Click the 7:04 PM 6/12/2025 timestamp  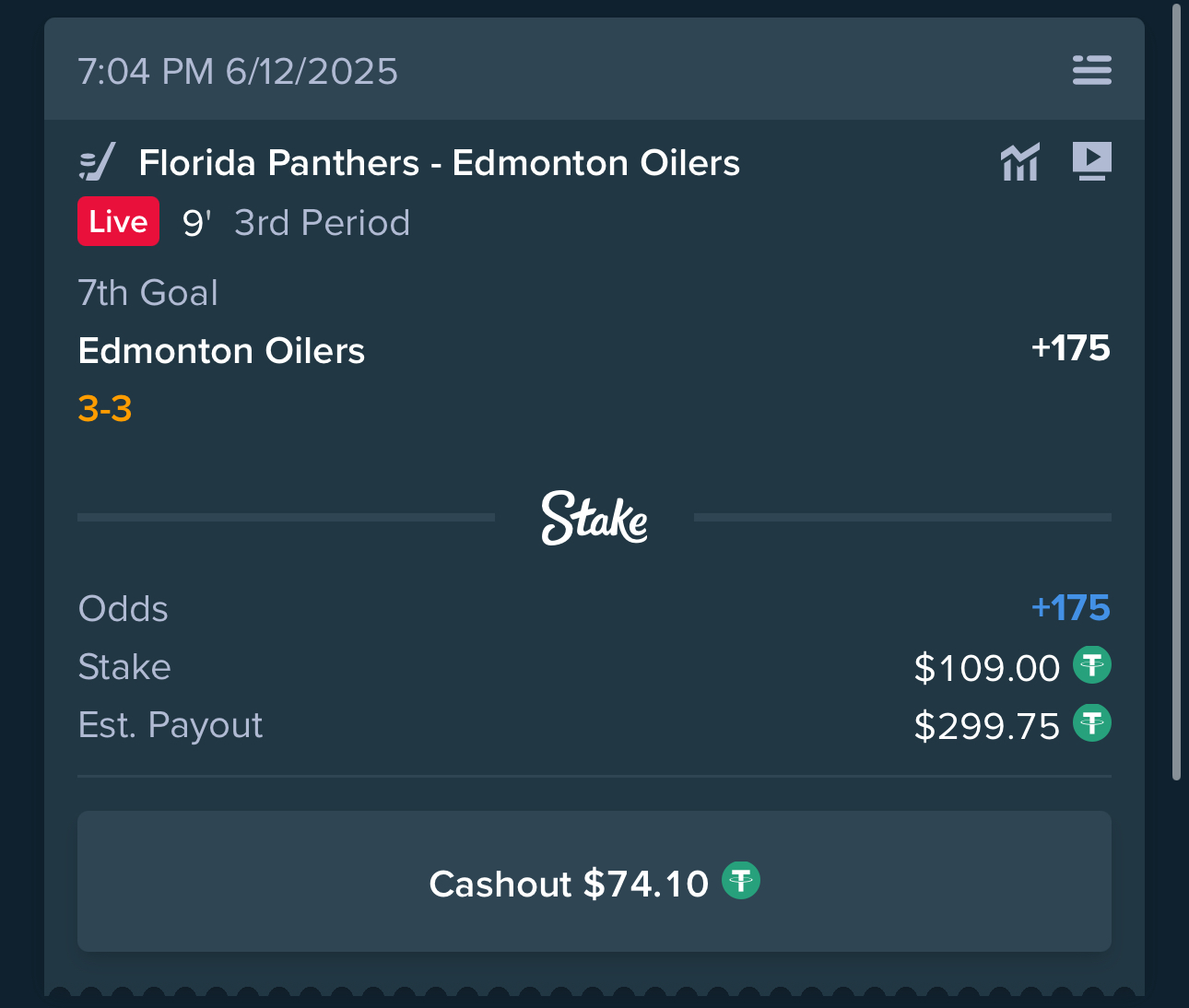point(238,72)
